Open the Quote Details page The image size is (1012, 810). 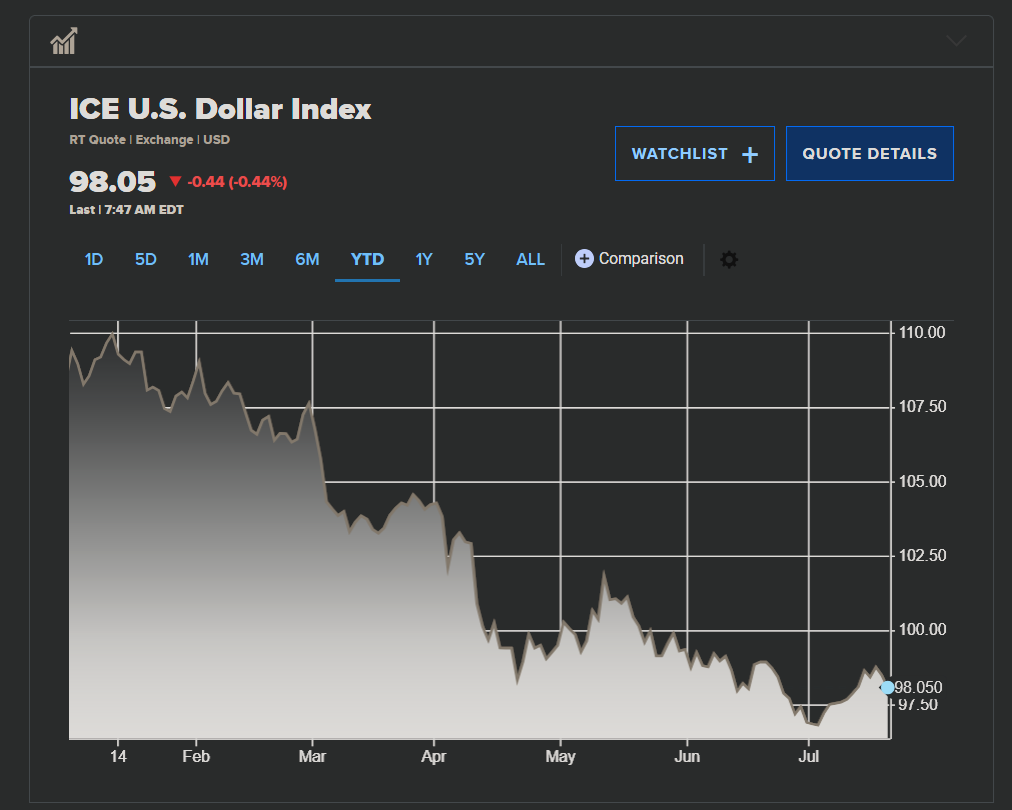(869, 154)
